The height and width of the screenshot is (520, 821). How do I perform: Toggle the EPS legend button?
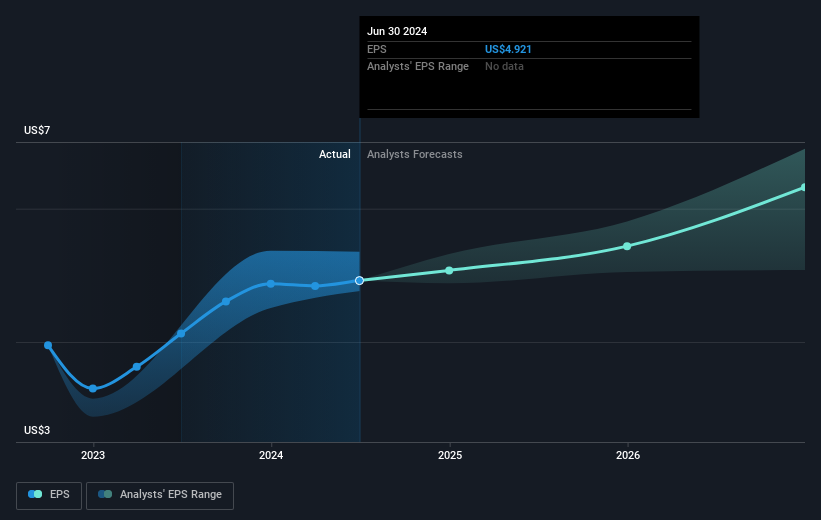[49, 495]
